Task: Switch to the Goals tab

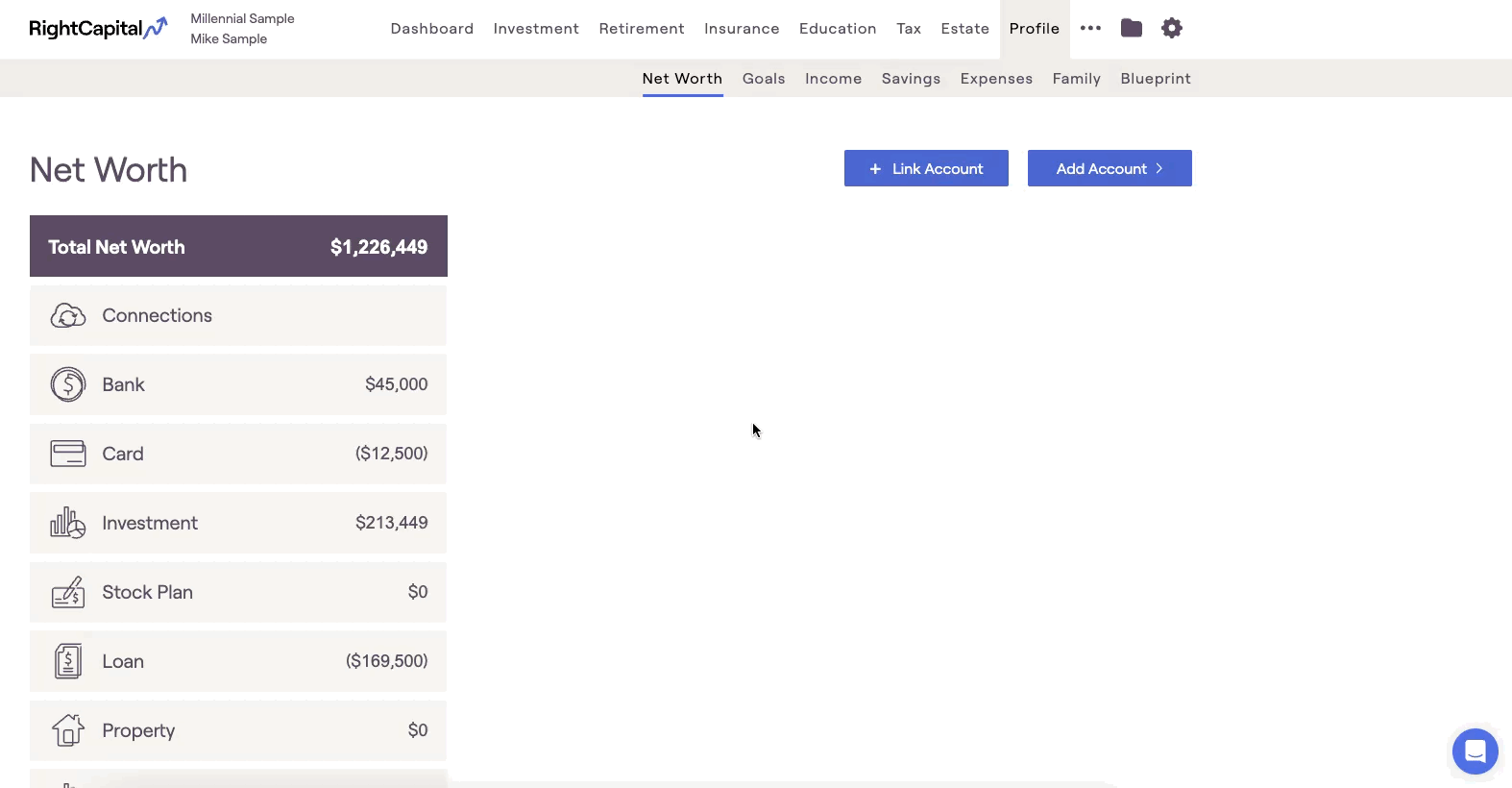Action: 764,79
